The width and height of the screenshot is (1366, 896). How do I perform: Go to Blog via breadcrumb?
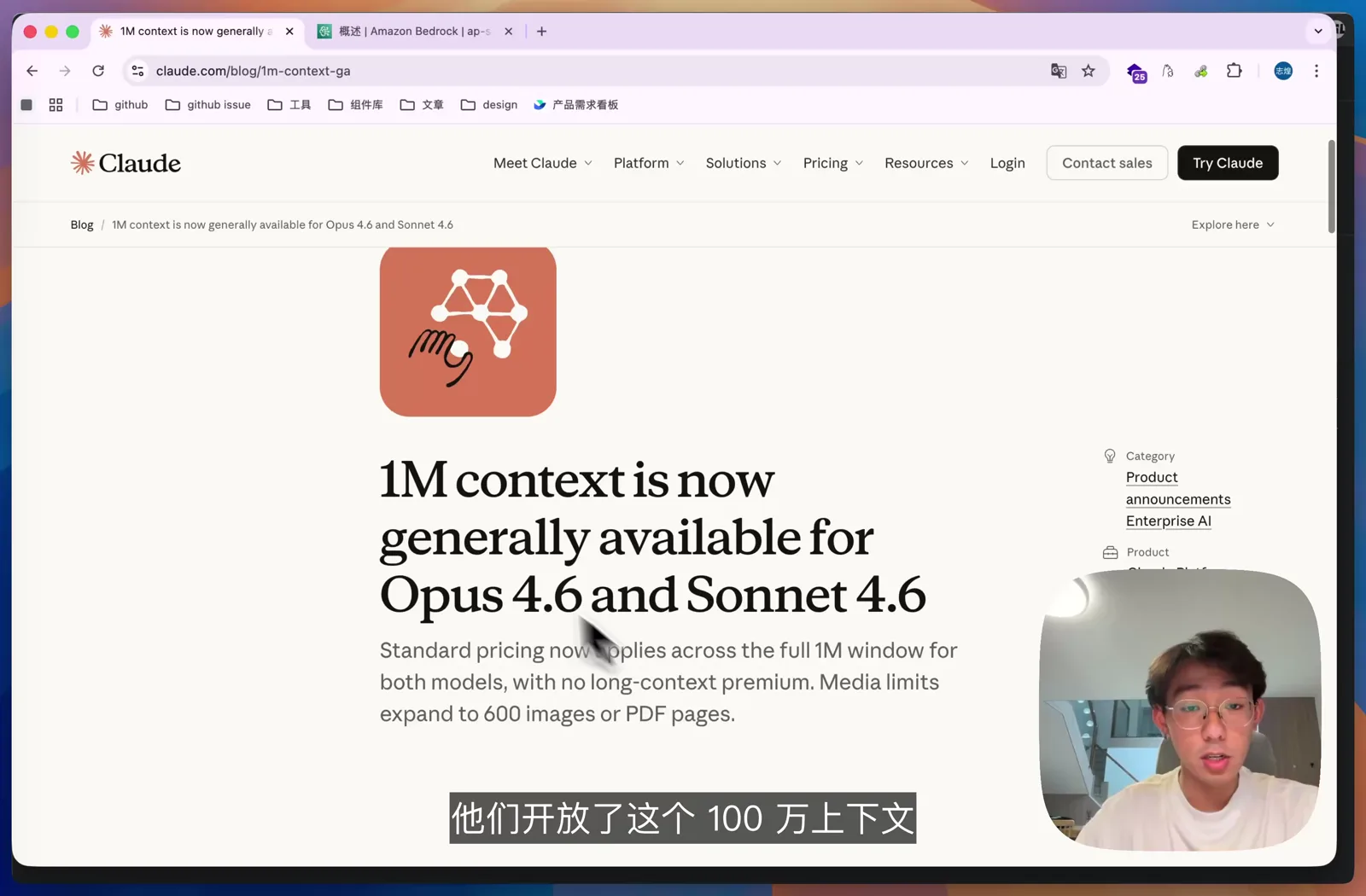(x=82, y=225)
